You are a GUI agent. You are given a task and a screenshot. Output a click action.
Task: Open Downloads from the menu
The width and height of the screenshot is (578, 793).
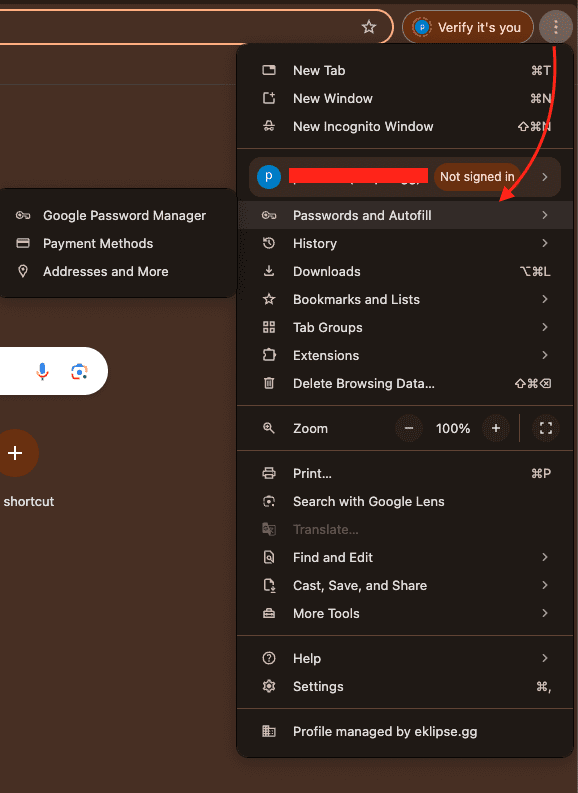tap(406, 272)
